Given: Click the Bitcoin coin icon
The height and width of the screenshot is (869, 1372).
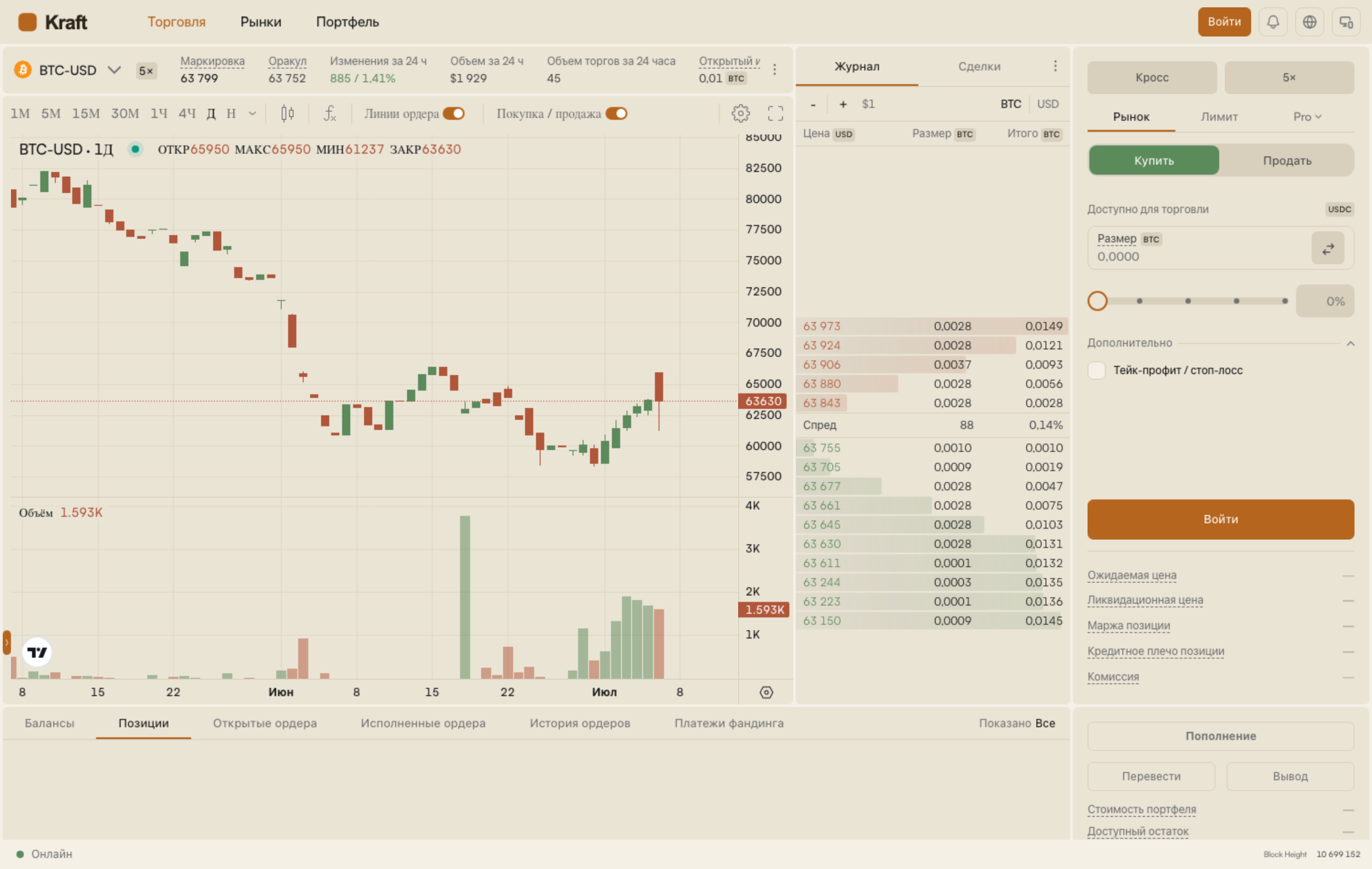Looking at the screenshot, I should [x=22, y=70].
